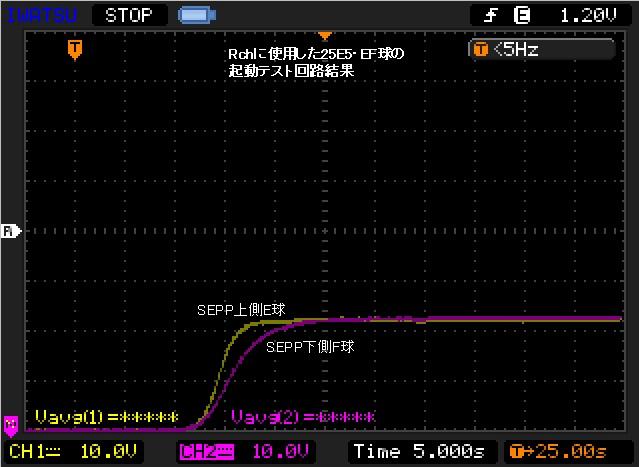Click the A trigger level marker on left edge

tap(11, 231)
